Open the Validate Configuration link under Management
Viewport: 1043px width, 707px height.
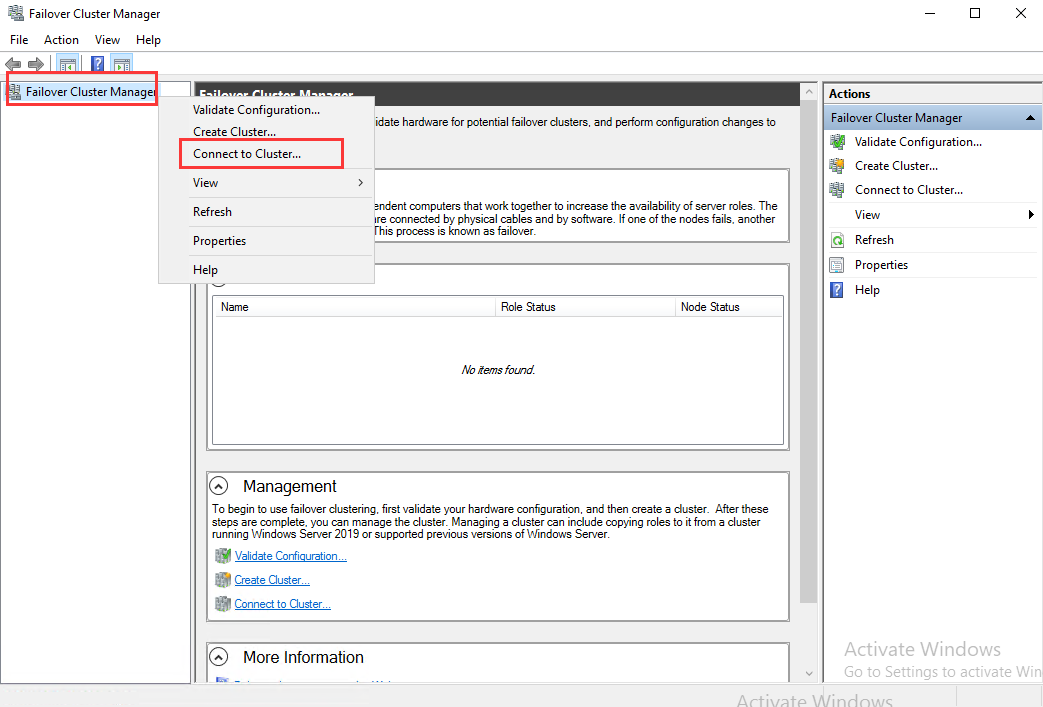[x=291, y=556]
